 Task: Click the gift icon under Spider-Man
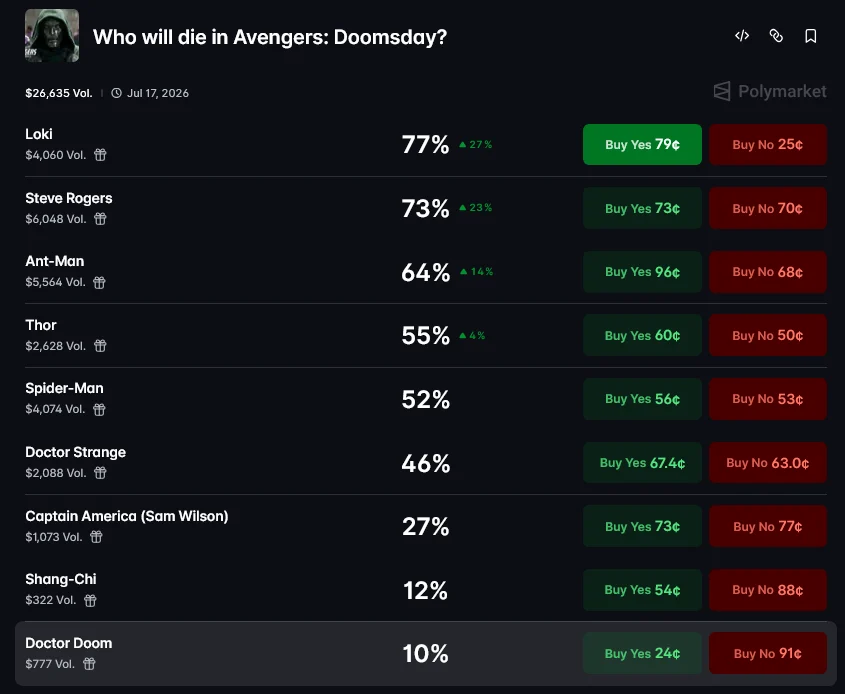pyautogui.click(x=99, y=410)
